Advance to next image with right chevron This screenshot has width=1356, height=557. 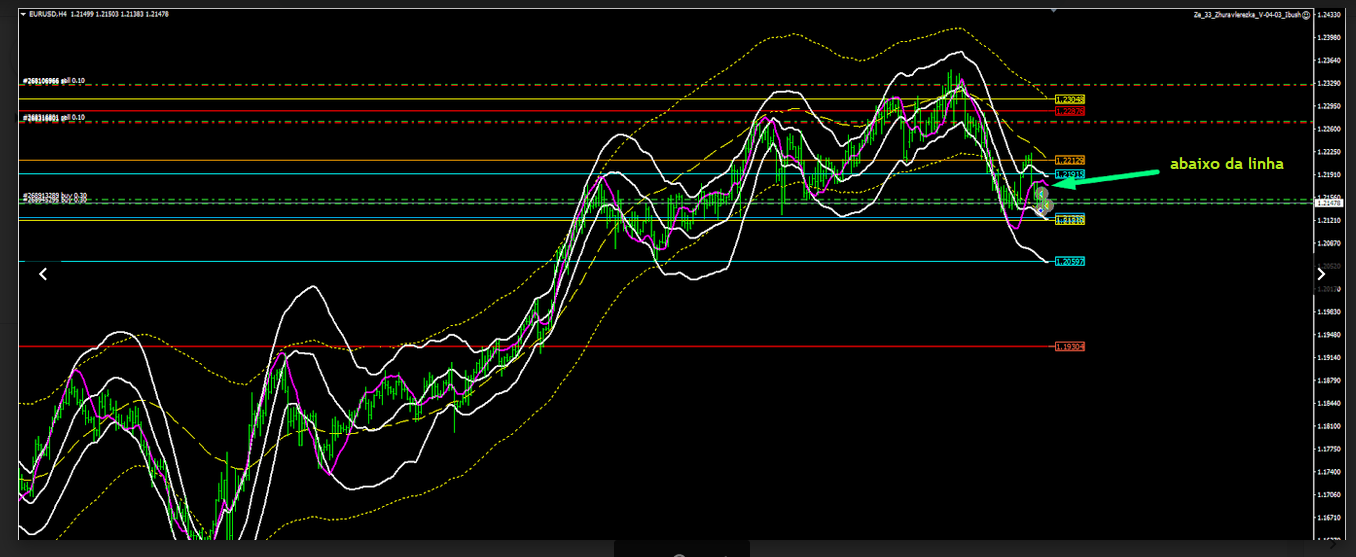point(1321,274)
